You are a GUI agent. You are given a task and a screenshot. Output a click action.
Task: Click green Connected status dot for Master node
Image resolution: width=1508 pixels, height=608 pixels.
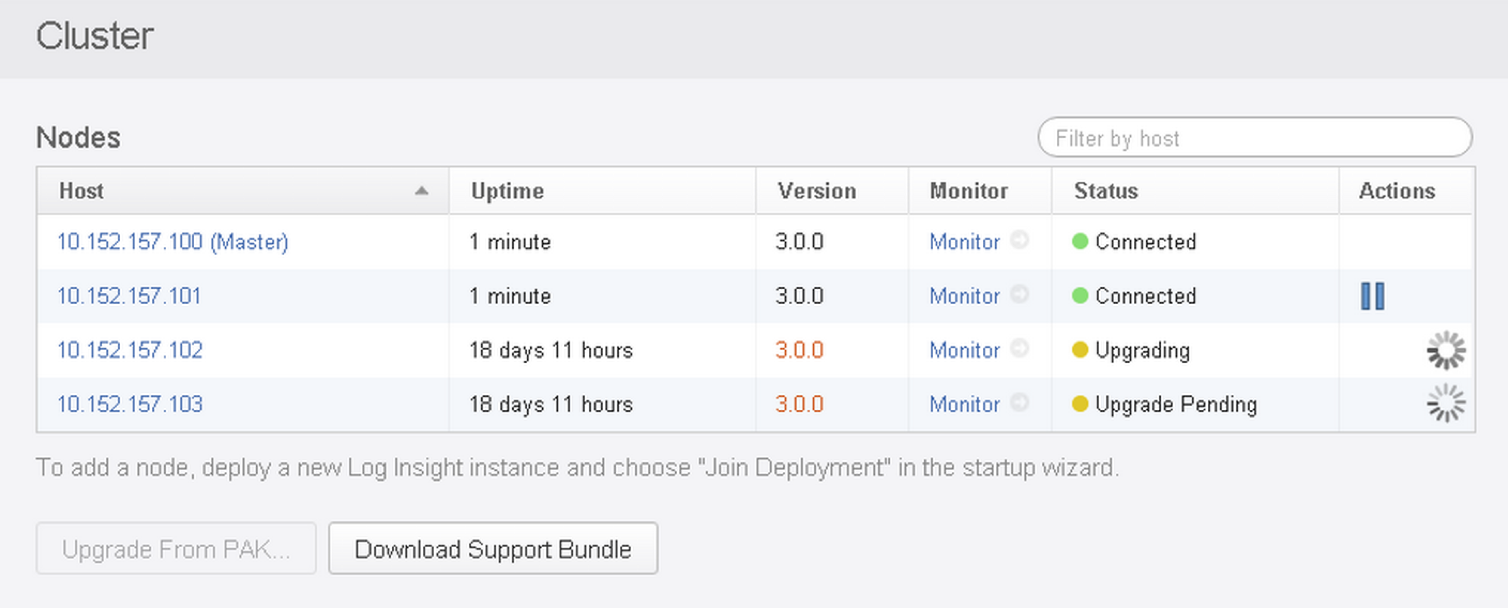(x=1080, y=242)
